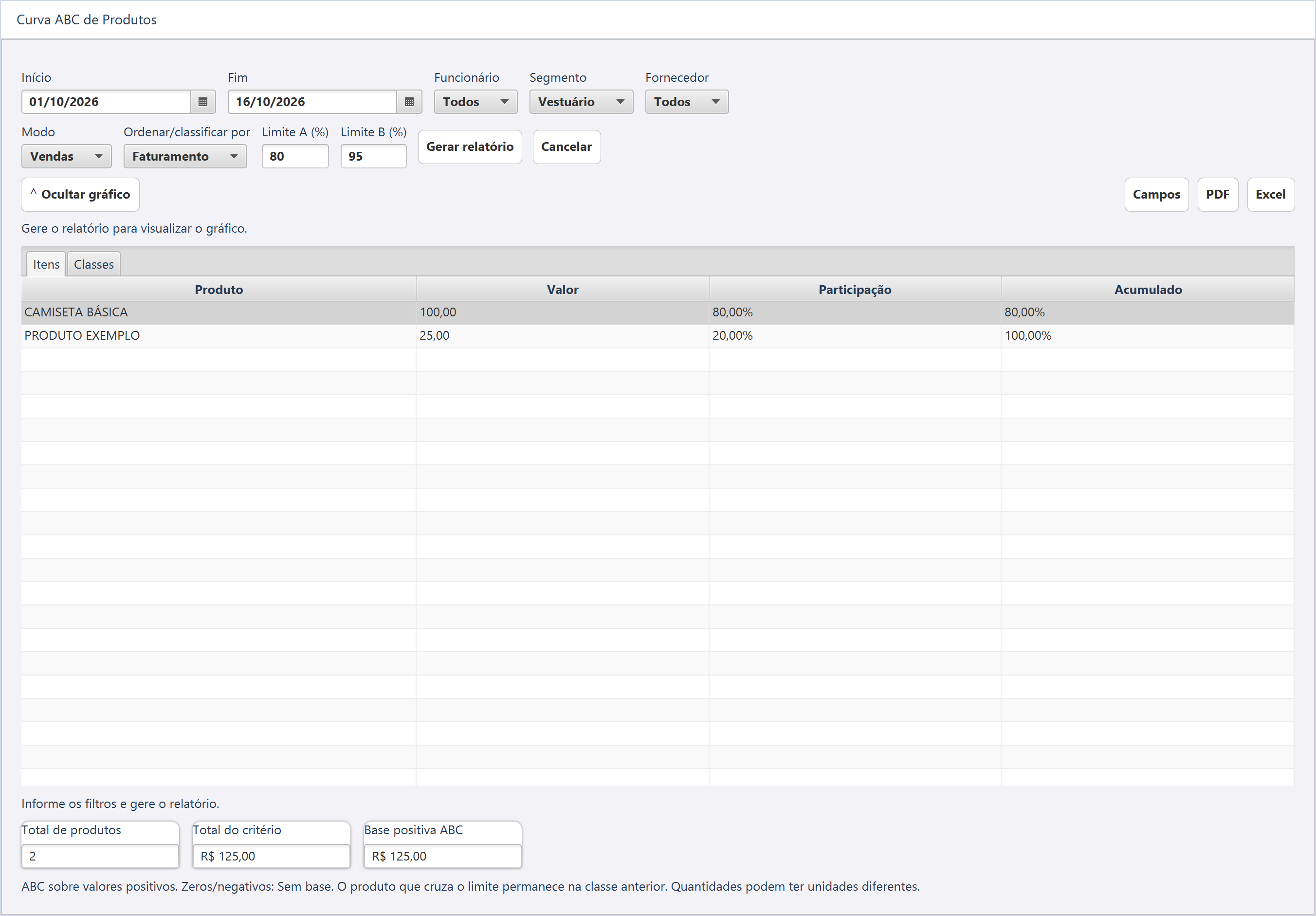
Task: Select the Itens tab
Action: 46,264
